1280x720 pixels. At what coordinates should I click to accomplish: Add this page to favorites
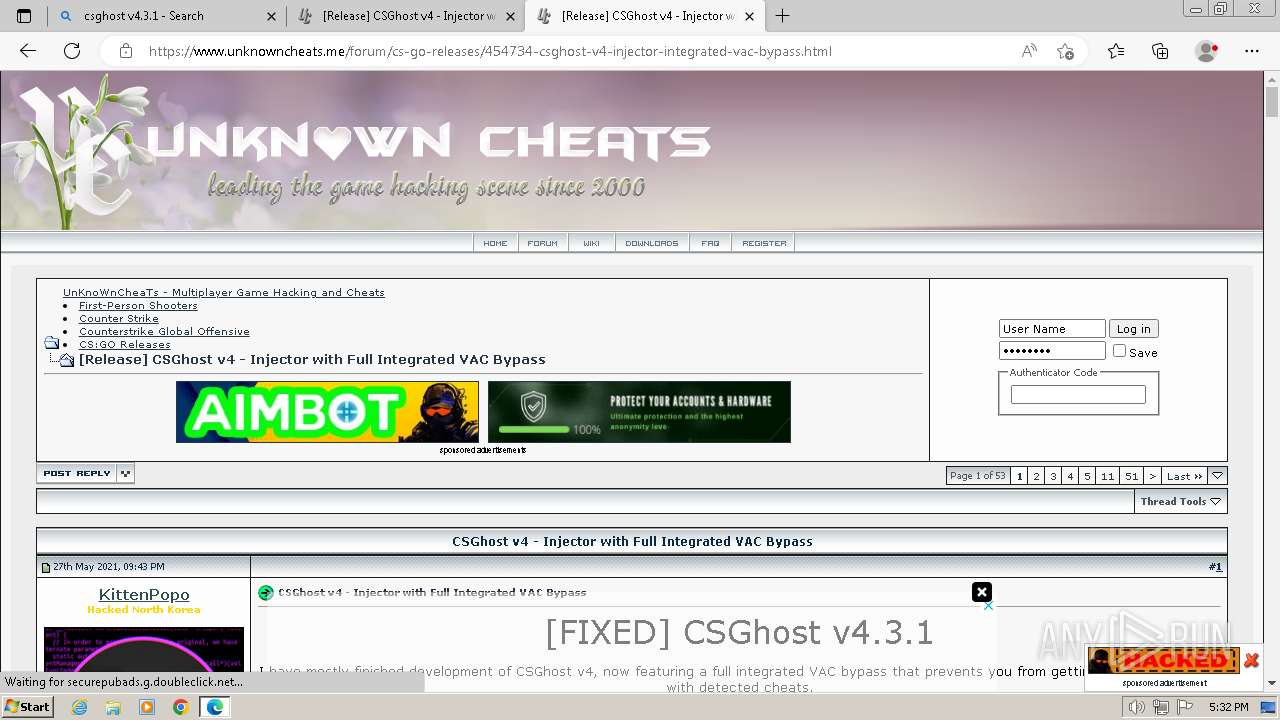1065,51
